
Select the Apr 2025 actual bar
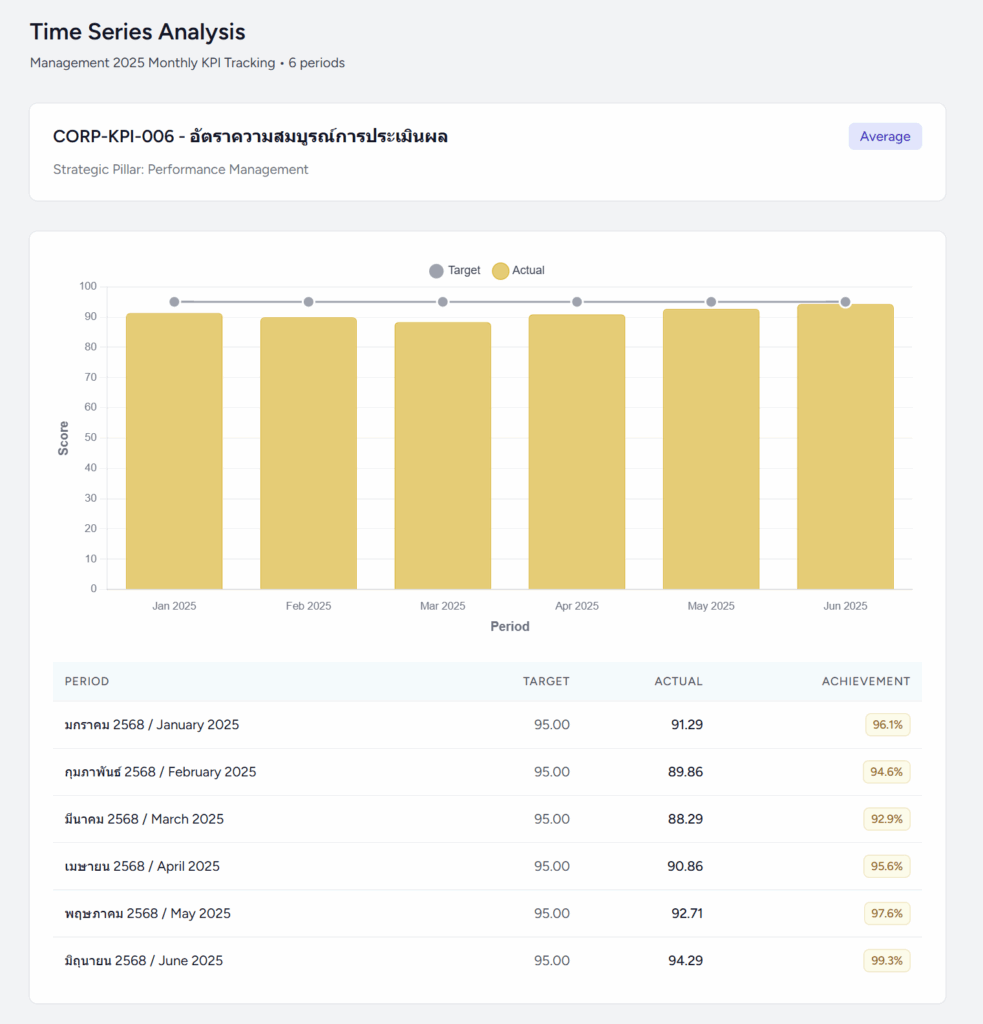click(577, 450)
